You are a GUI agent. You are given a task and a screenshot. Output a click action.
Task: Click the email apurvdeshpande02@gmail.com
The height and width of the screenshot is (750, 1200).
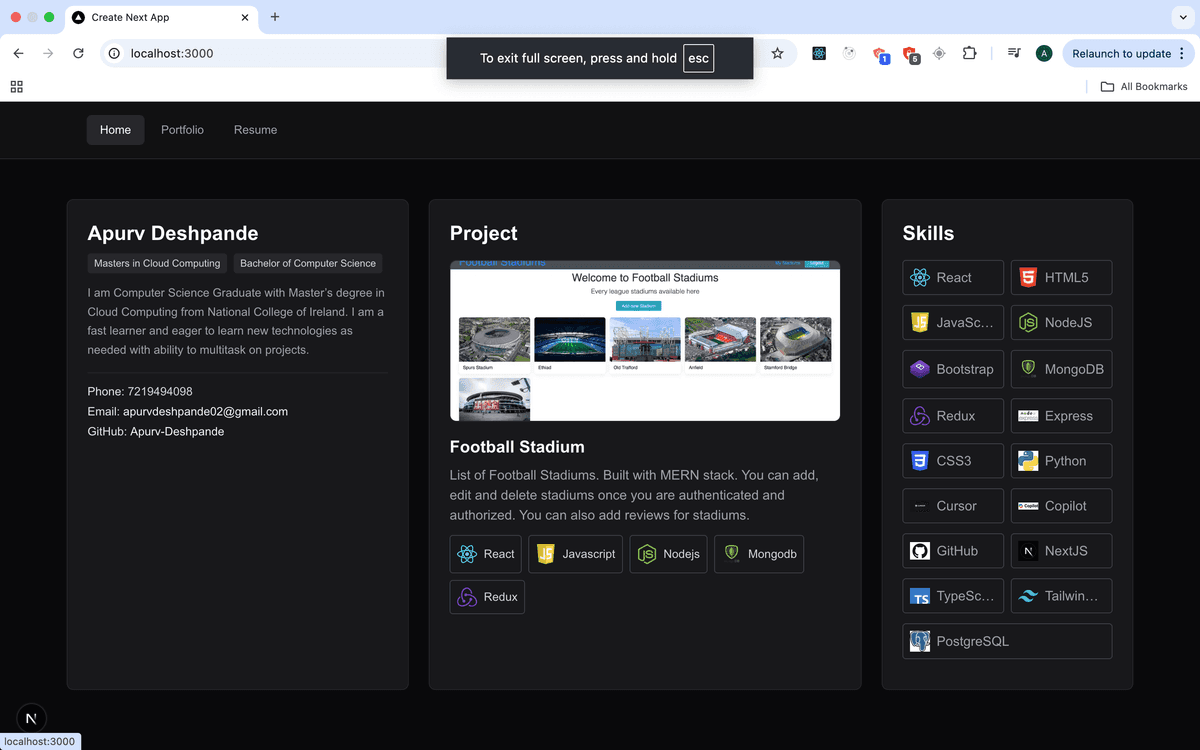pos(205,412)
